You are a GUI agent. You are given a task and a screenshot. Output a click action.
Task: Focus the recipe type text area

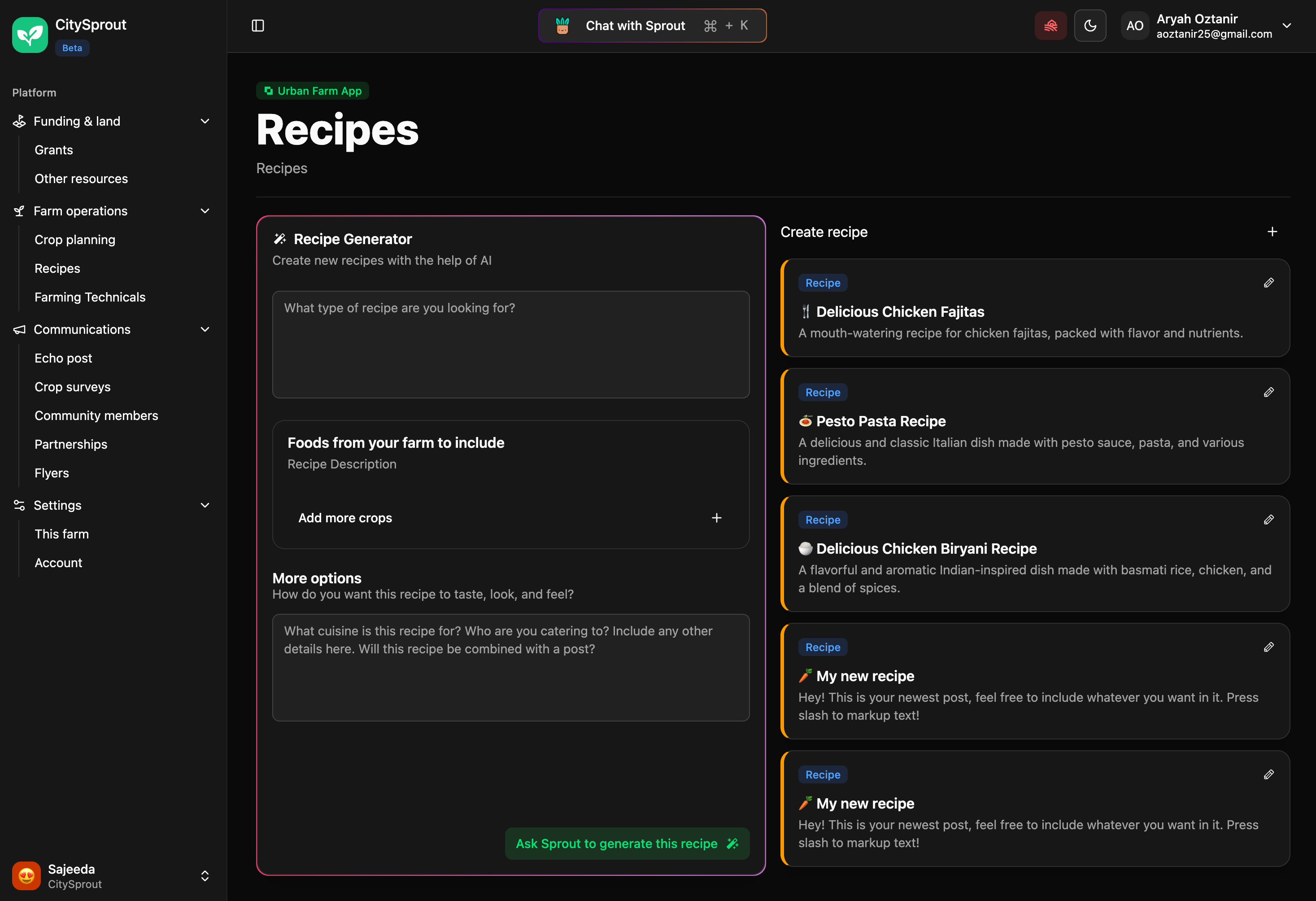[x=511, y=344]
